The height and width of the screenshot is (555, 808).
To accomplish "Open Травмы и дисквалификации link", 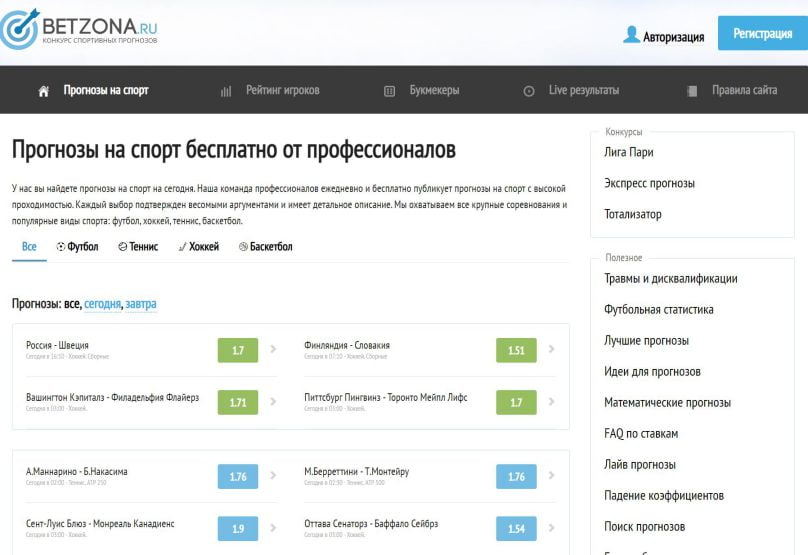I will (x=671, y=279).
